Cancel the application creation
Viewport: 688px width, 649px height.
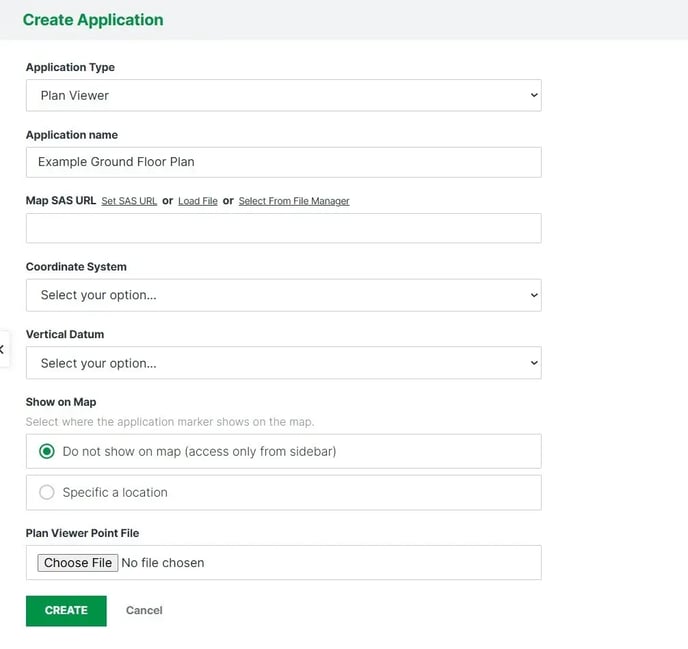click(x=144, y=610)
